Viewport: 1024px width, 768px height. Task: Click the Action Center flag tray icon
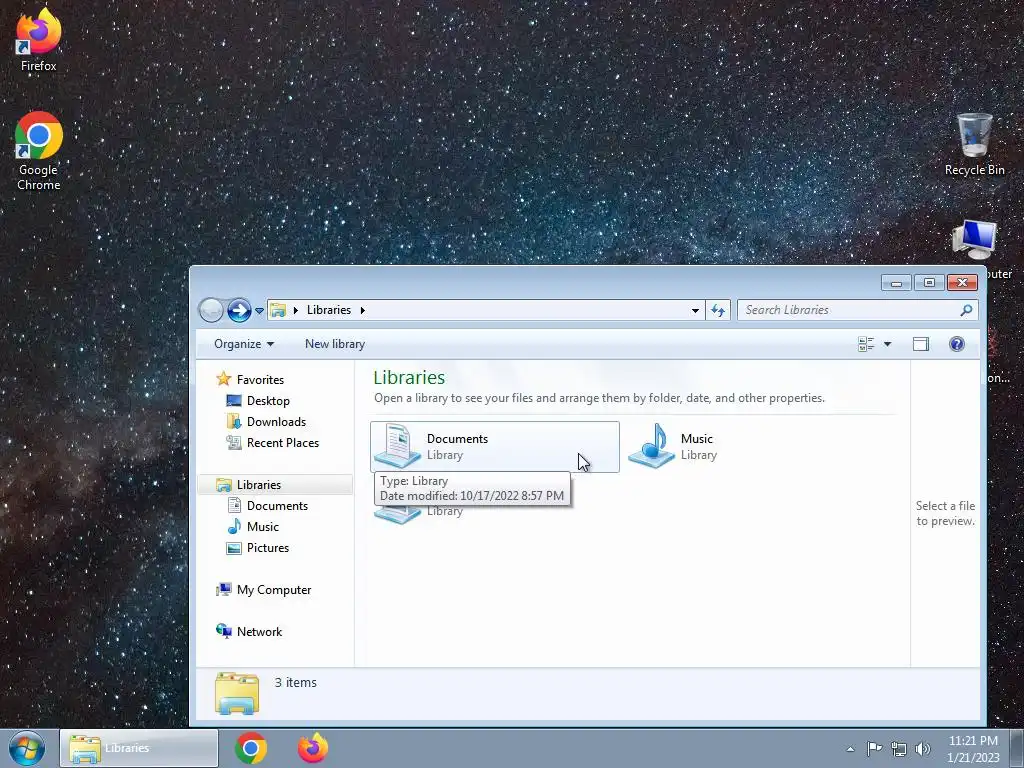(x=874, y=748)
